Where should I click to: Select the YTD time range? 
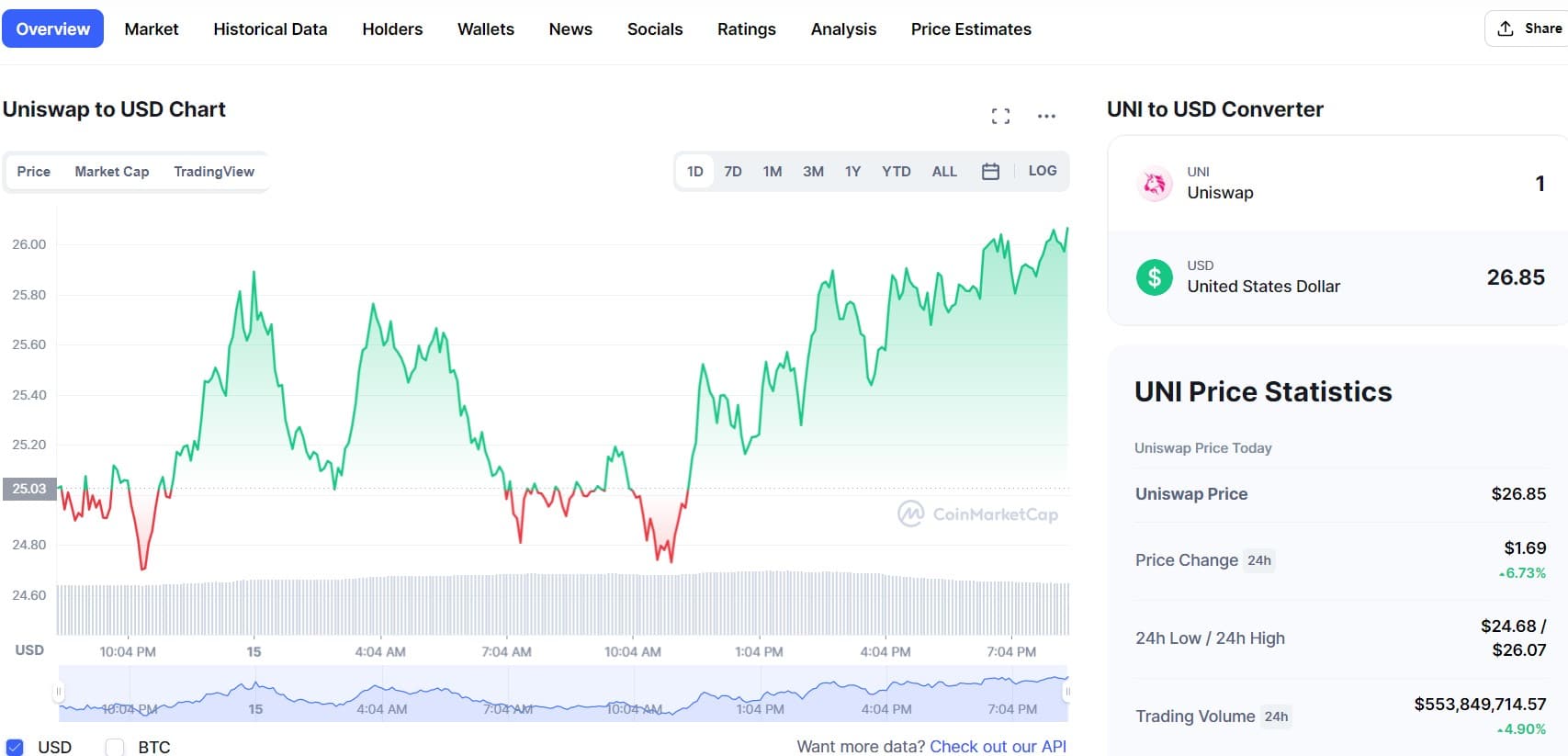[897, 172]
